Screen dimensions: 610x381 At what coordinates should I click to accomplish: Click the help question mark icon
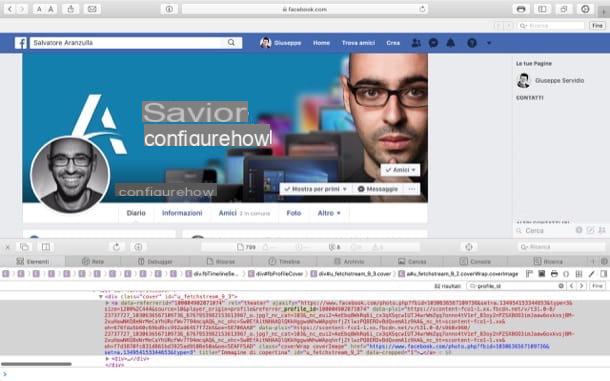[472, 43]
